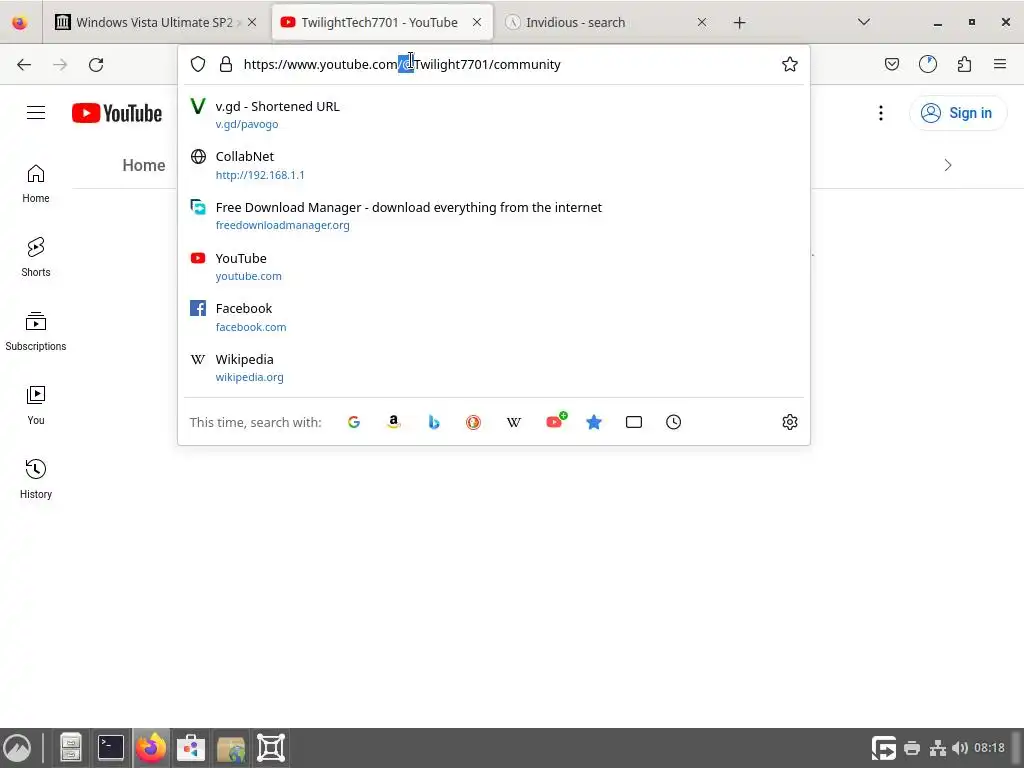
Task: Click the YouTube logo
Action: click(117, 113)
